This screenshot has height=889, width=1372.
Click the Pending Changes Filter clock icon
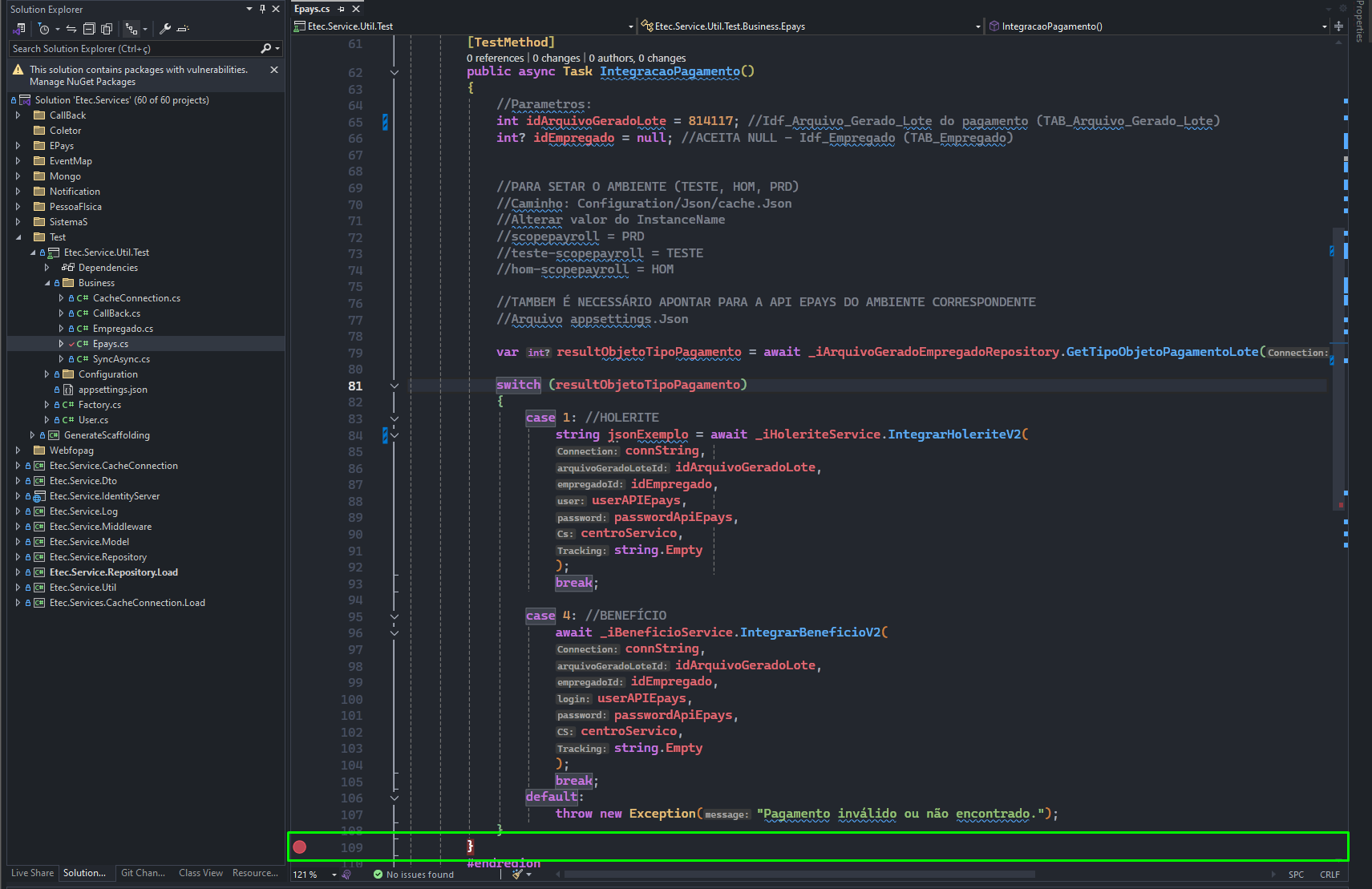(x=44, y=29)
